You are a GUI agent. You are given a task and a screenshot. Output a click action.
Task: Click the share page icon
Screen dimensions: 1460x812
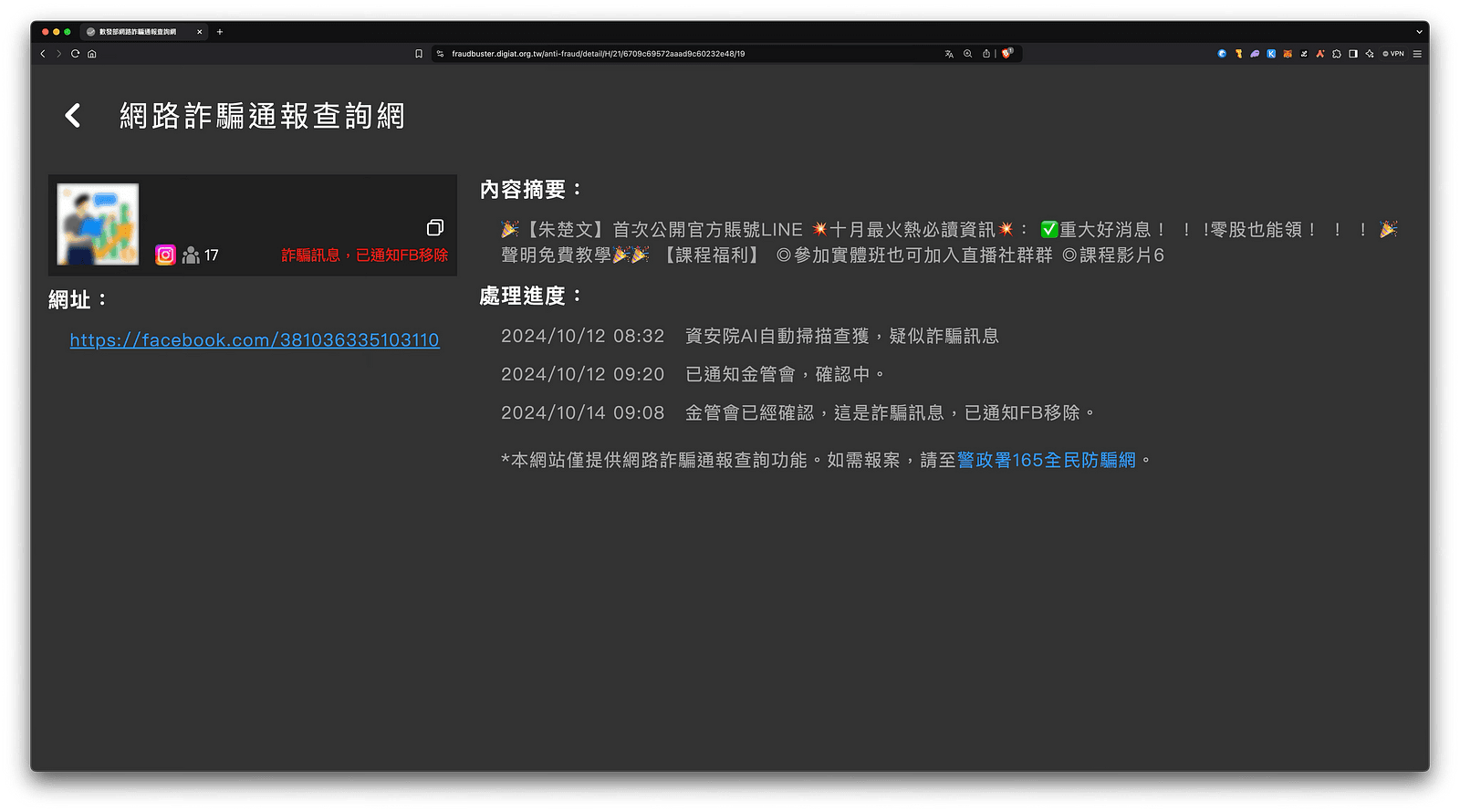(986, 54)
